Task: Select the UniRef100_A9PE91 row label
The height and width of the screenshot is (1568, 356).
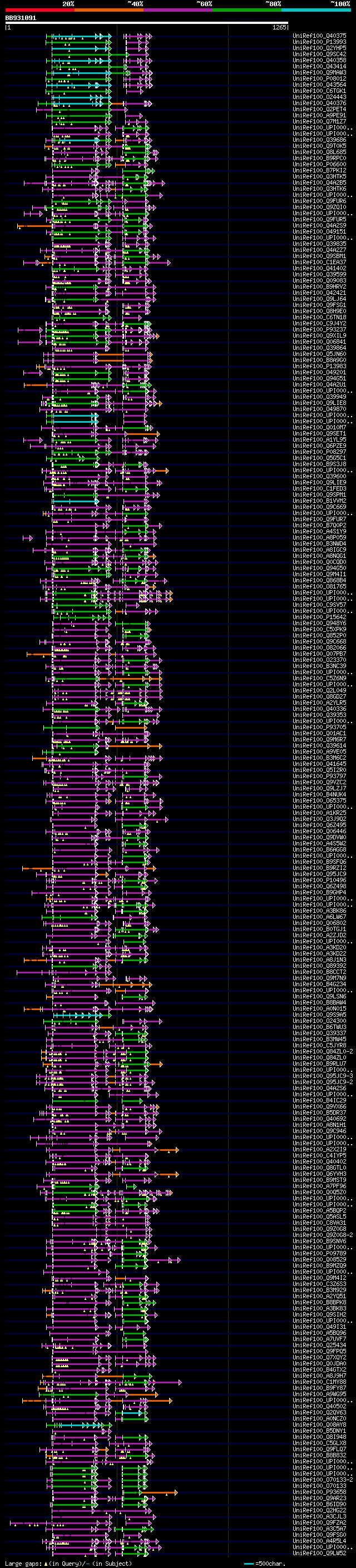Action: point(319,116)
